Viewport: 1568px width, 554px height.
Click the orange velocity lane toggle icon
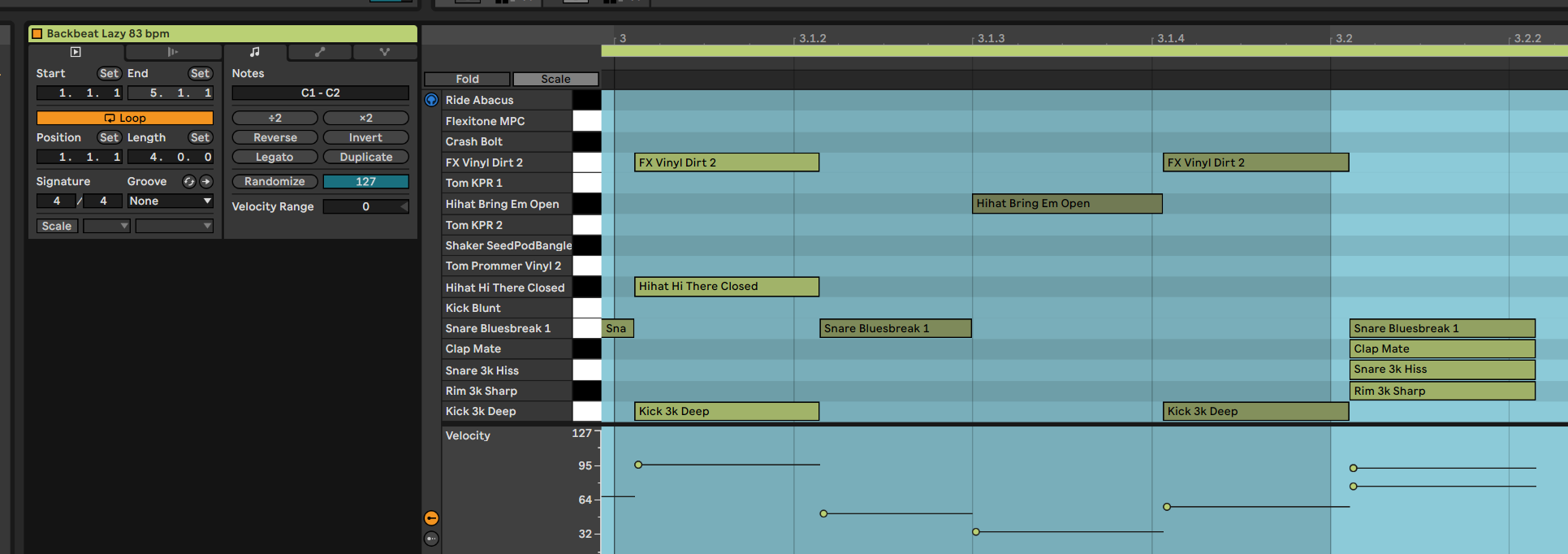(x=431, y=518)
